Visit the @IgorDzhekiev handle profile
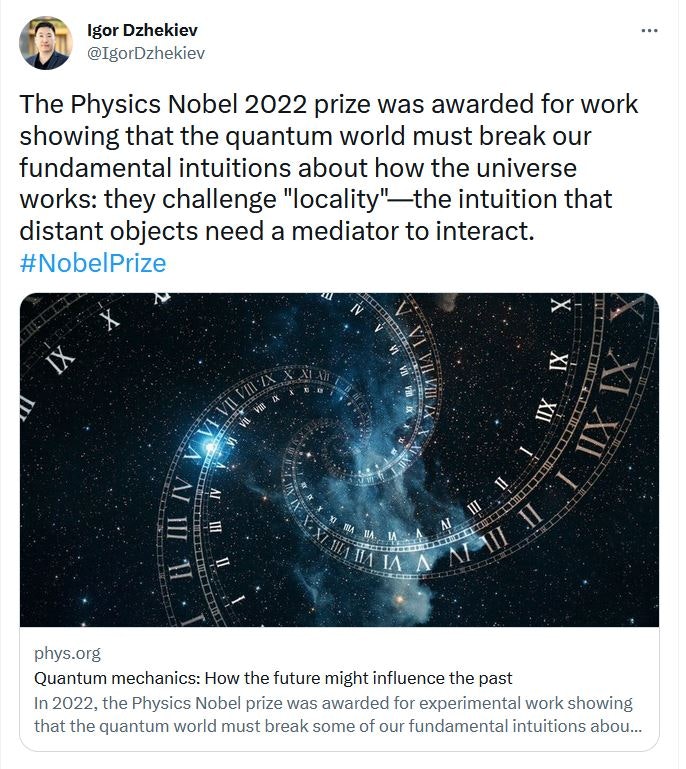686x769 pixels. point(146,53)
